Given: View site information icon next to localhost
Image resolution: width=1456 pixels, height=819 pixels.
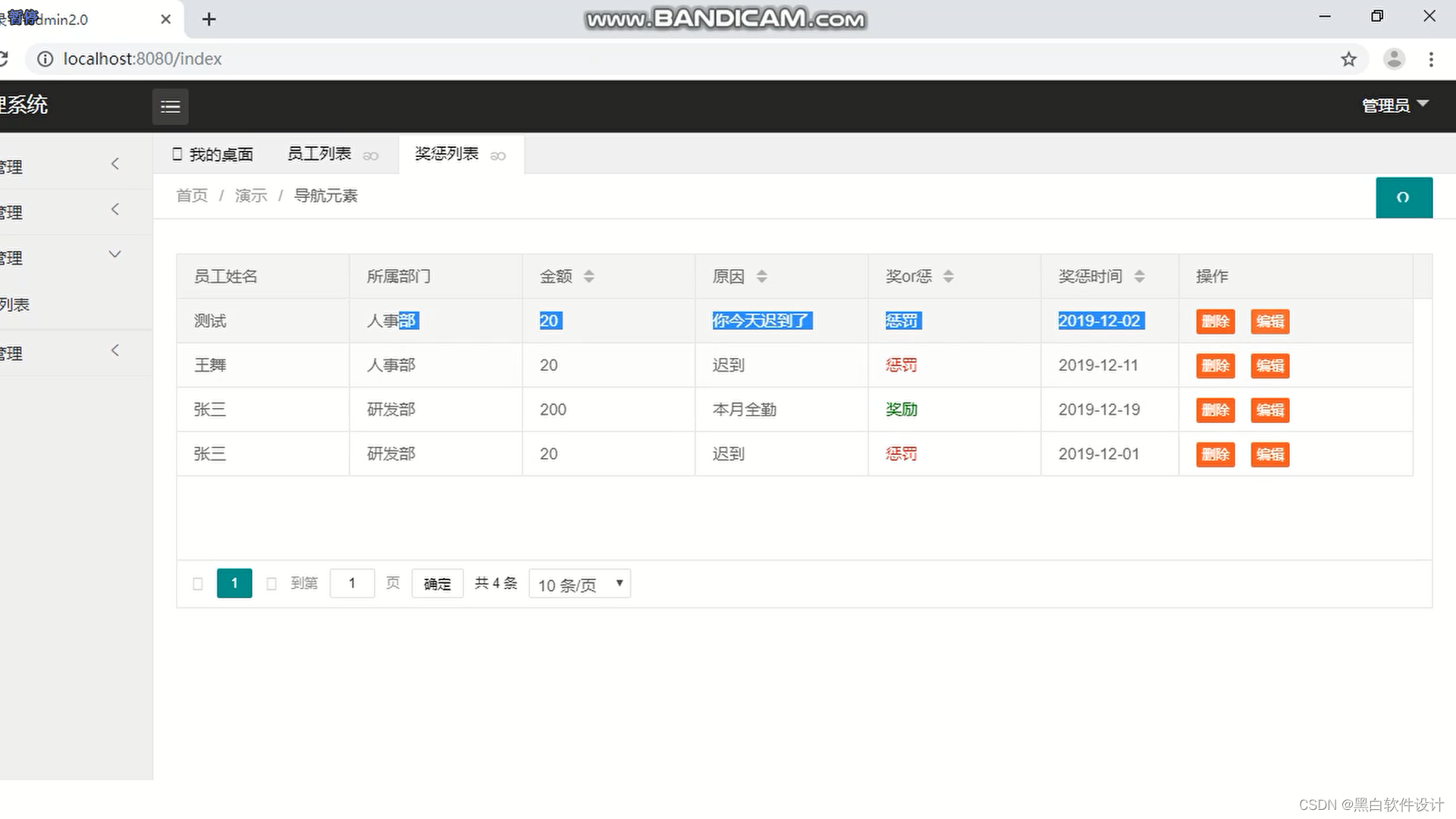Looking at the screenshot, I should 45,59.
